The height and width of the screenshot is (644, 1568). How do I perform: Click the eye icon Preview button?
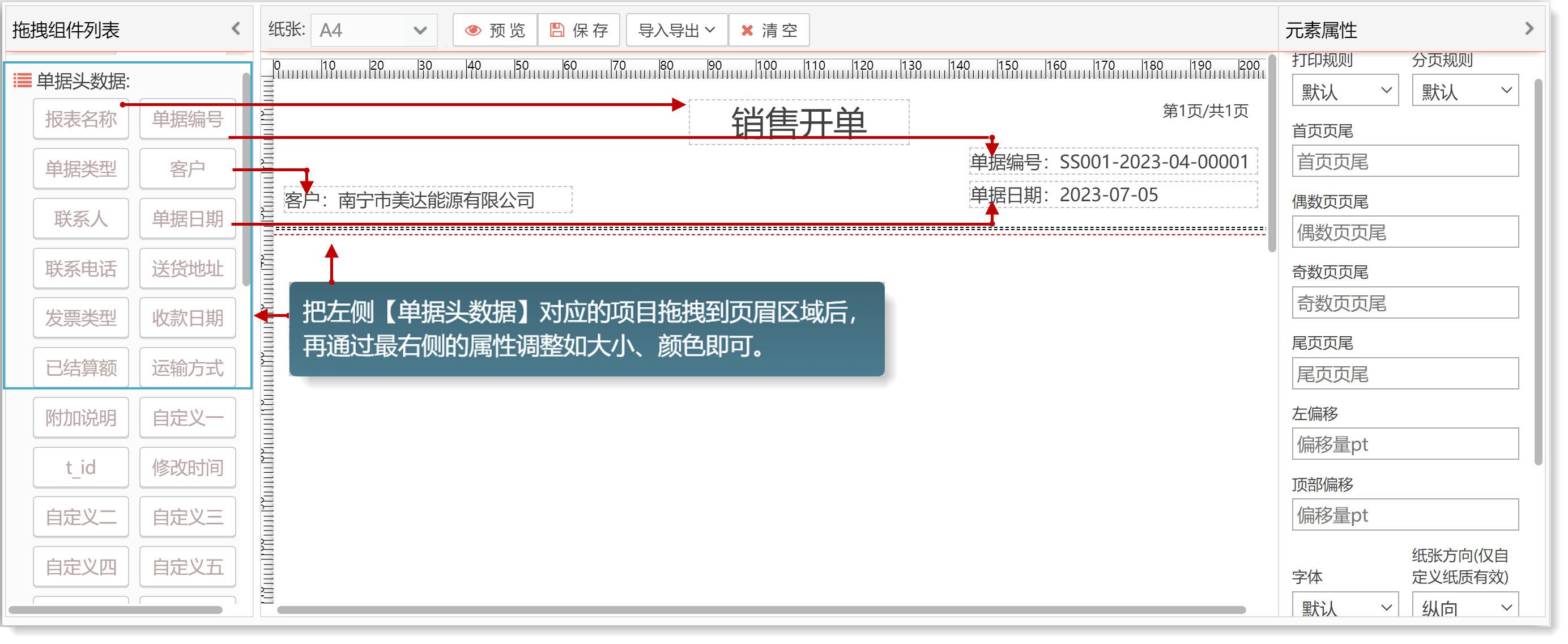pyautogui.click(x=495, y=31)
